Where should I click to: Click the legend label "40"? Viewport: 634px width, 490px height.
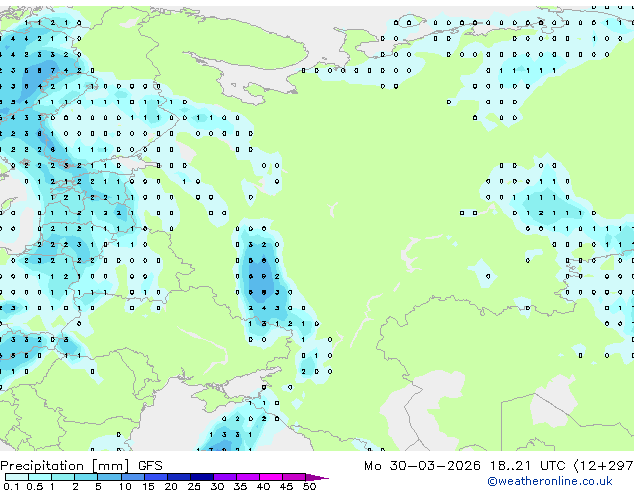263,486
